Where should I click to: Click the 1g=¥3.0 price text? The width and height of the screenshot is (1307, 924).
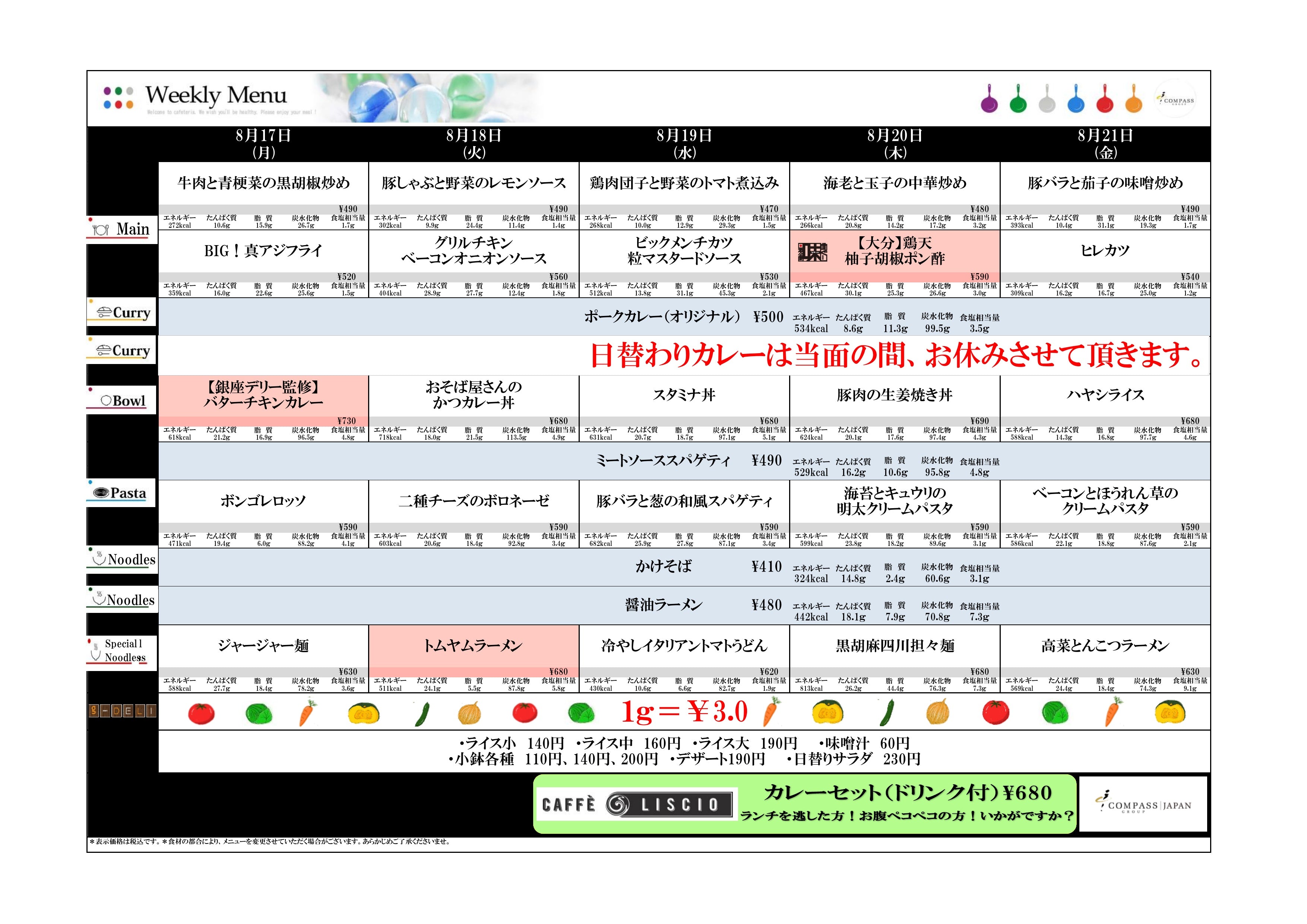(684, 711)
